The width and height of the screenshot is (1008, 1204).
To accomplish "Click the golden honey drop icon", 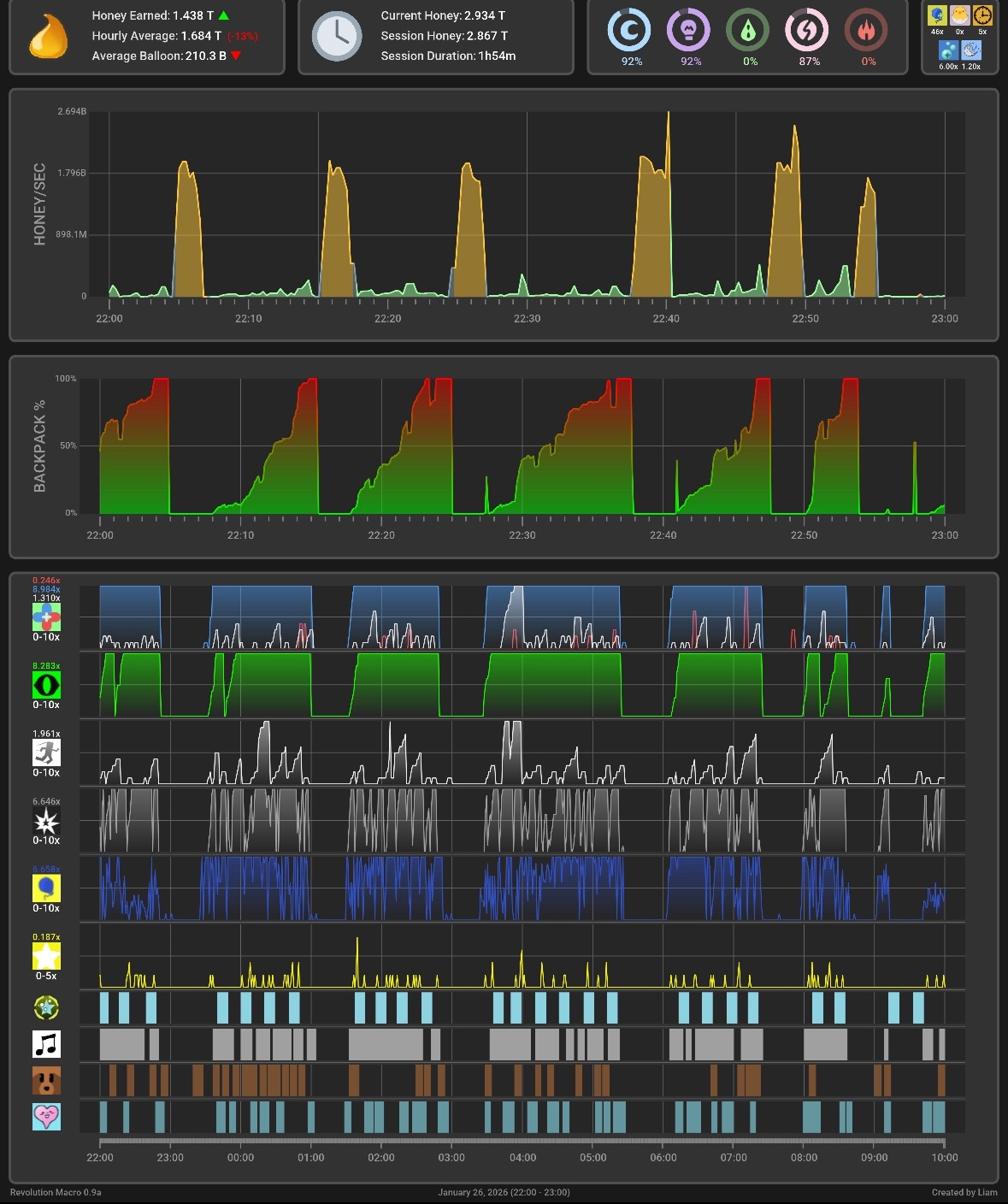I will click(x=48, y=37).
